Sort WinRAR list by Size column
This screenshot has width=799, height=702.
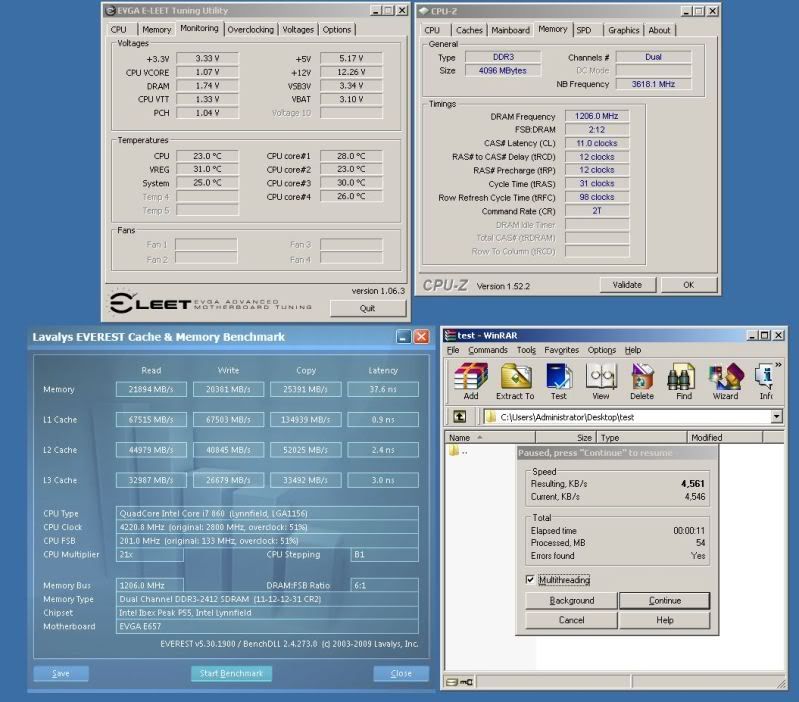[567, 438]
